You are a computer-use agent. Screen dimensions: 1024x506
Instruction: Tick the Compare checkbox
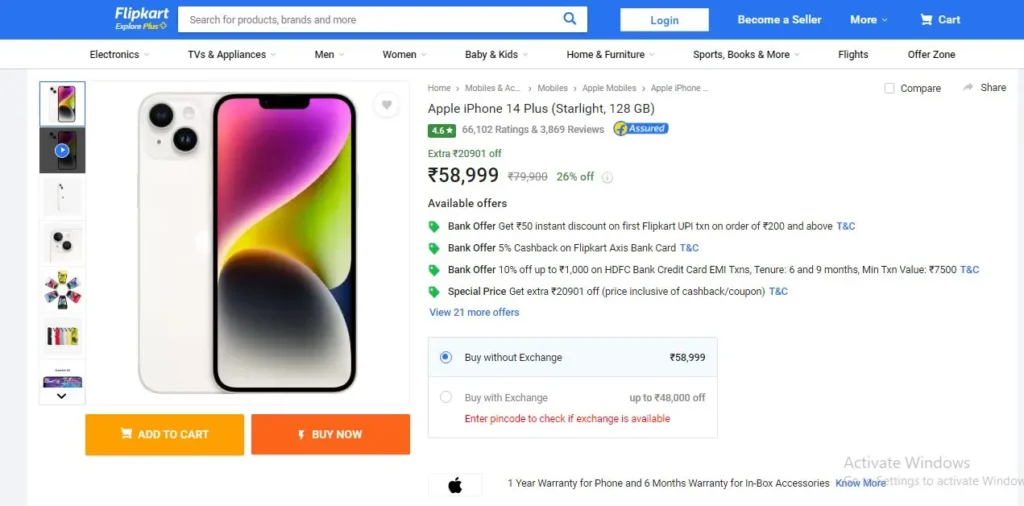tap(889, 88)
